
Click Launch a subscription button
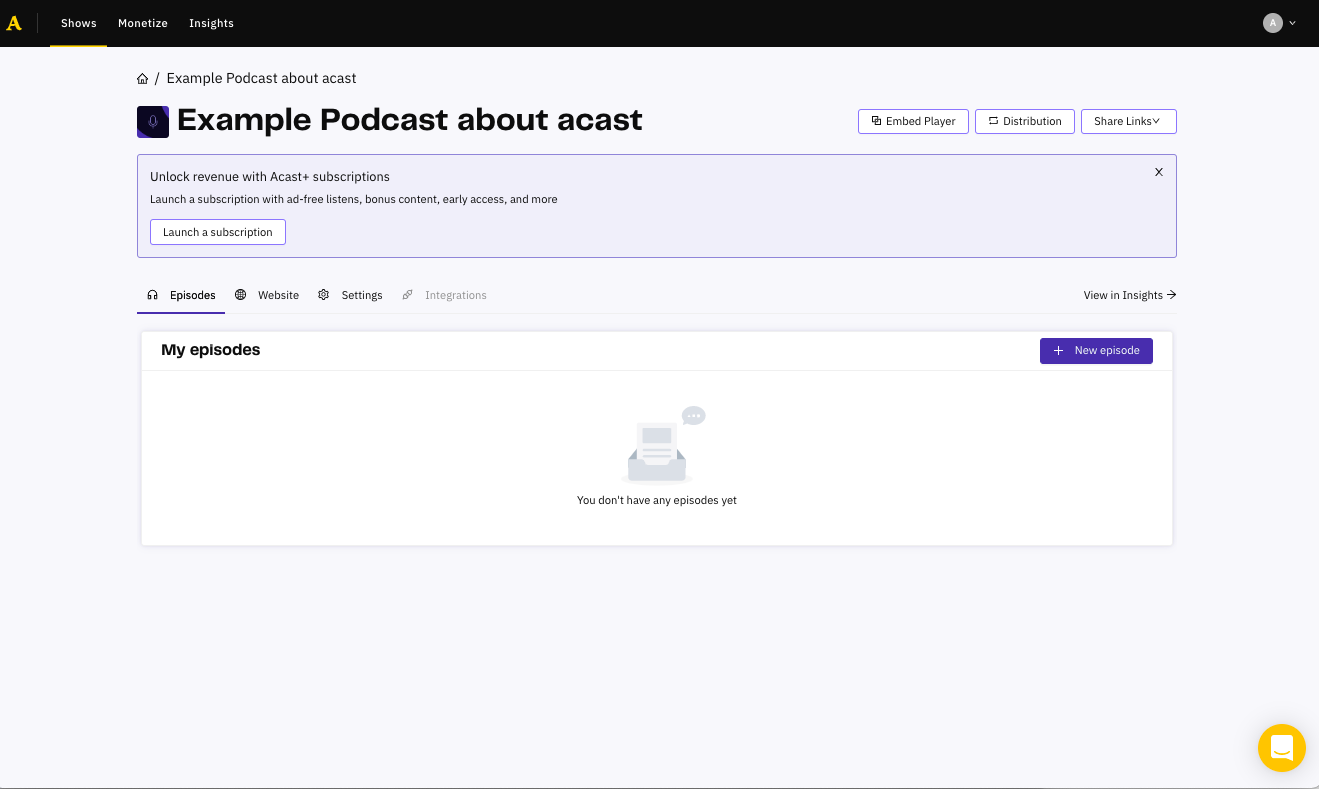tap(218, 232)
